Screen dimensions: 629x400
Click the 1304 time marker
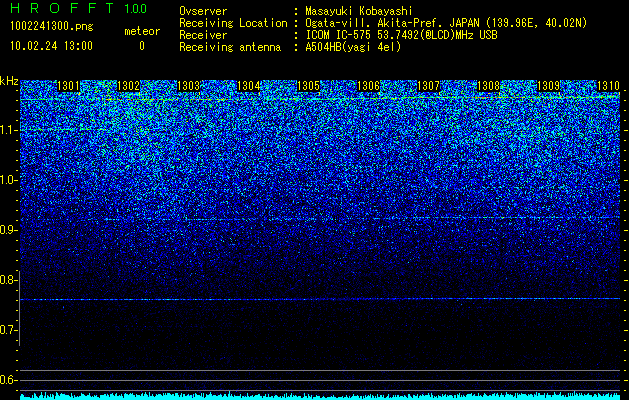point(249,86)
